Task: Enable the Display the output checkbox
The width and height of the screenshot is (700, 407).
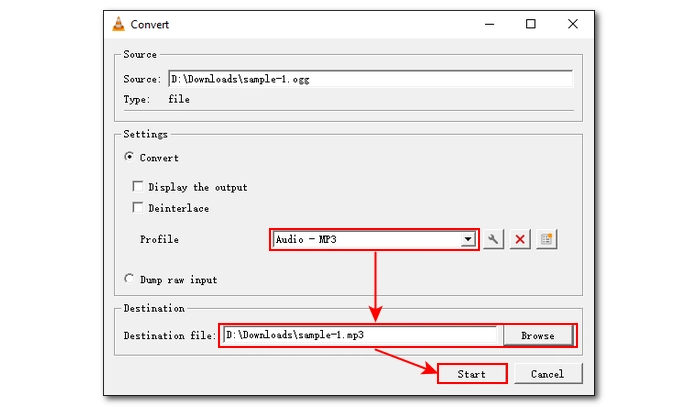Action: pyautogui.click(x=138, y=186)
